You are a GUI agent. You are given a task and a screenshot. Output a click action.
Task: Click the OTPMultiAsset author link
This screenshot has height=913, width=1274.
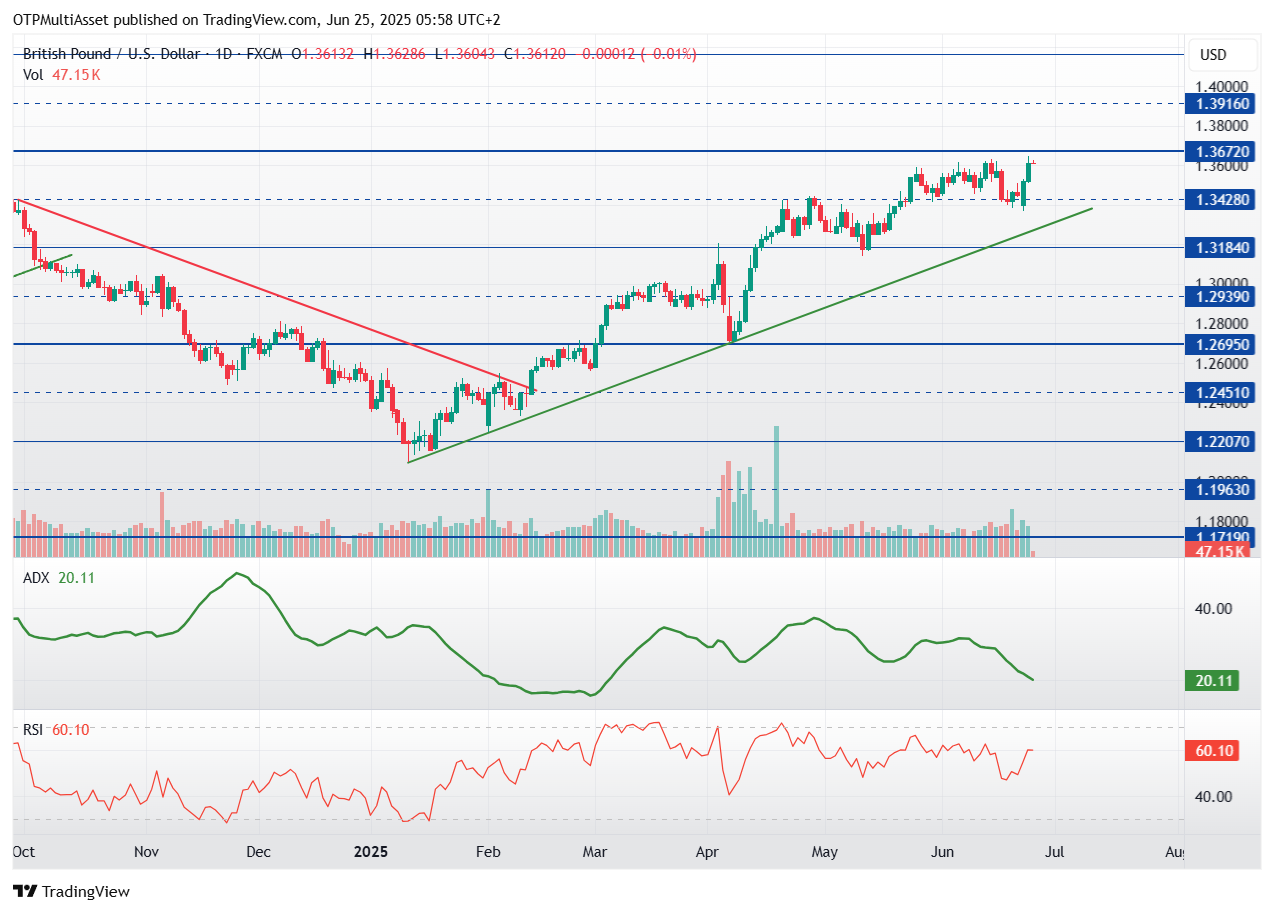coord(62,19)
